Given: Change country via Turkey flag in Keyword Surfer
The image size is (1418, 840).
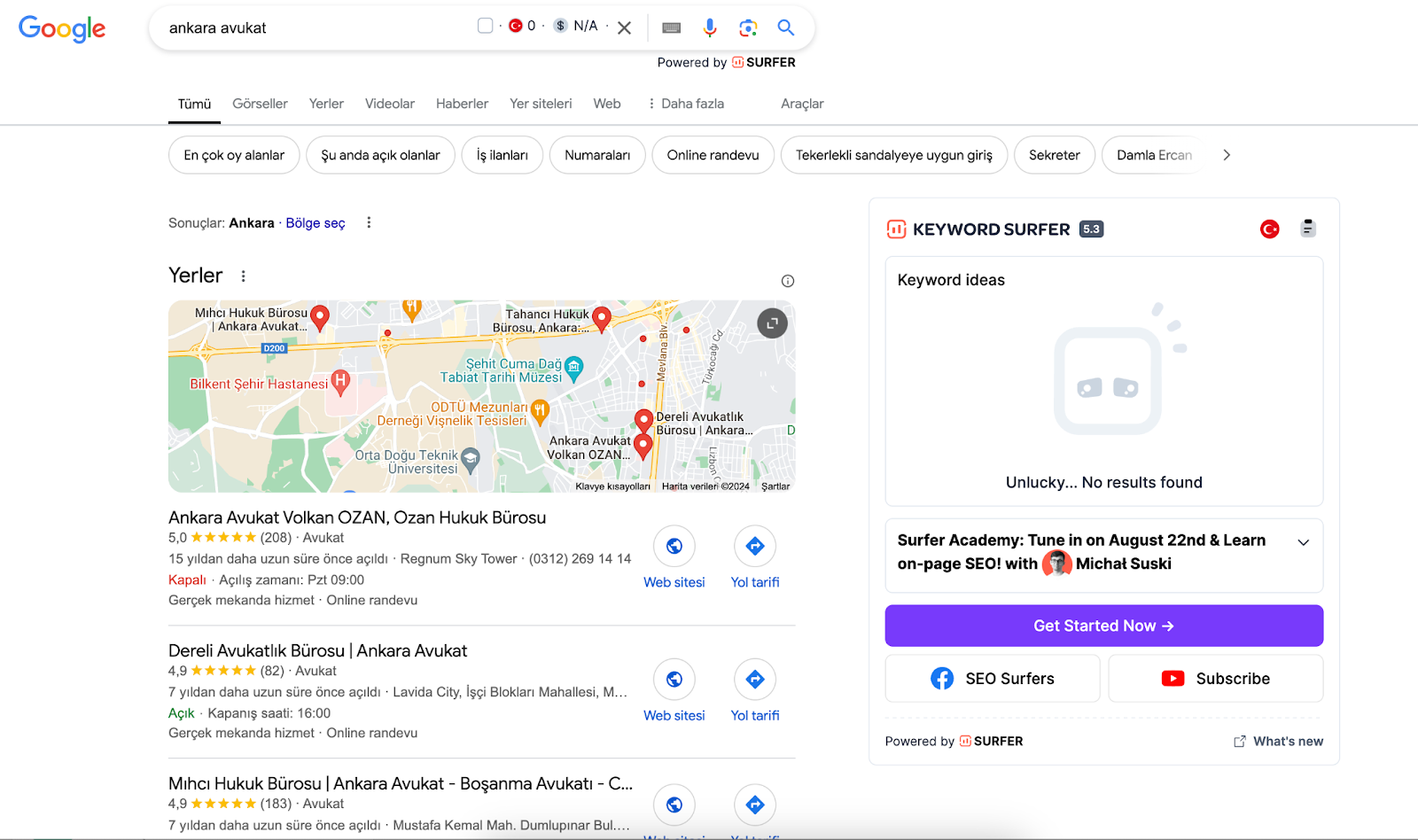Looking at the screenshot, I should (x=1270, y=229).
